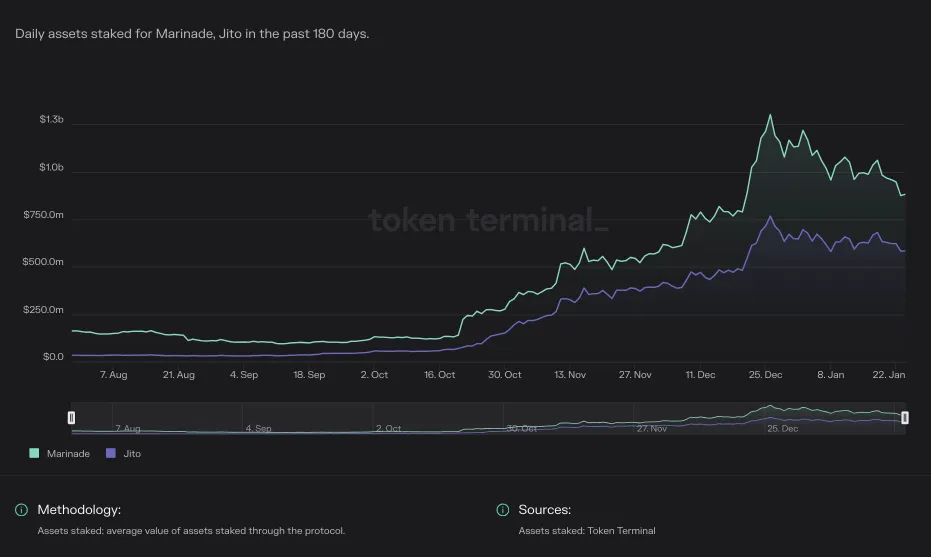Click the Methodology info icon

click(x=21, y=509)
